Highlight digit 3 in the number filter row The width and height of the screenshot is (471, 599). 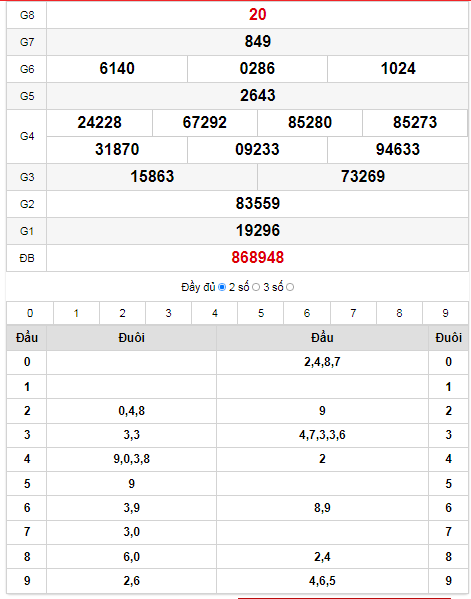pos(168,313)
